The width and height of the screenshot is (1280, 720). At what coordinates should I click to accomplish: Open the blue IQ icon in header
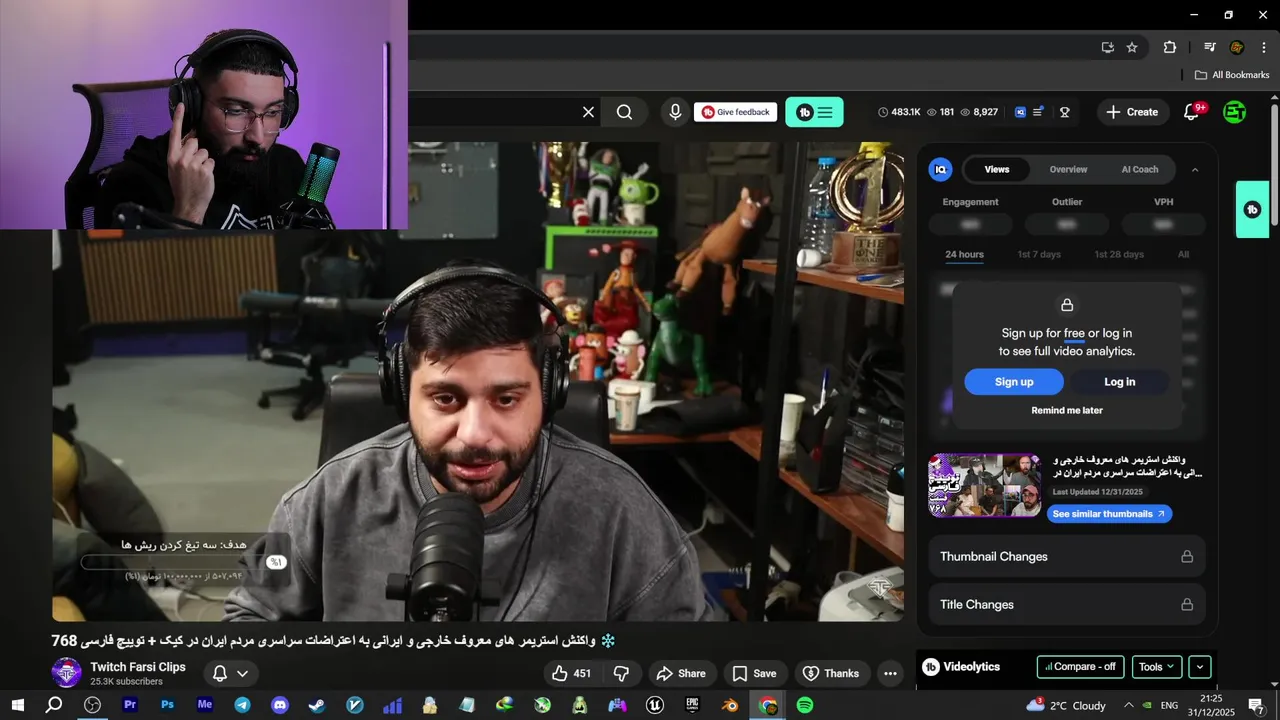pos(1020,112)
